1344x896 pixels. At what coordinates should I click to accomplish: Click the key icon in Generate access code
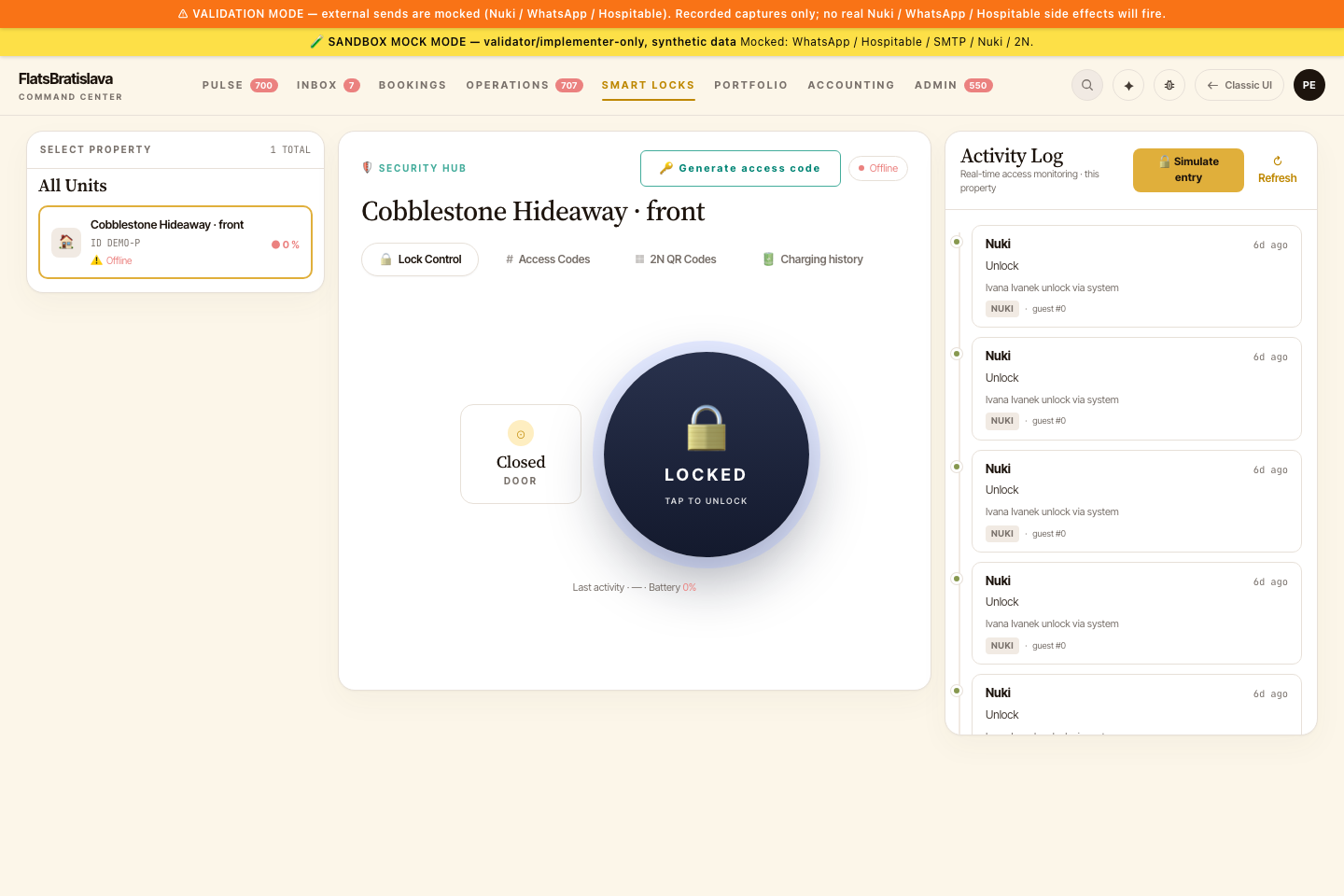pos(666,168)
